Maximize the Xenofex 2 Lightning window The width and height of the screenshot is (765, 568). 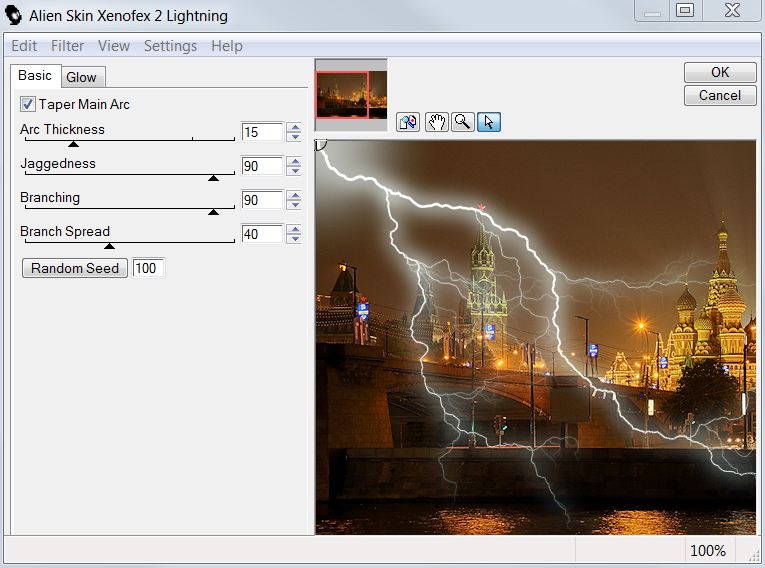[685, 10]
